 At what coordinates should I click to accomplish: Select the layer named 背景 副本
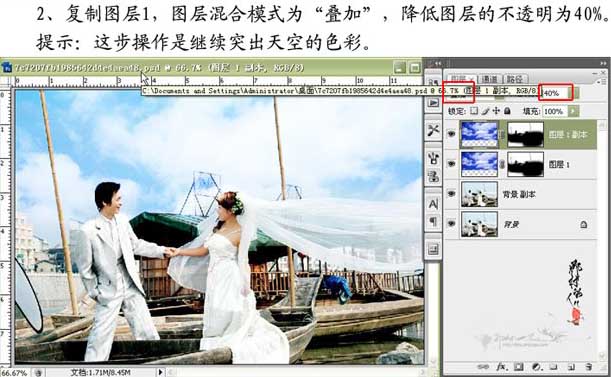point(519,194)
